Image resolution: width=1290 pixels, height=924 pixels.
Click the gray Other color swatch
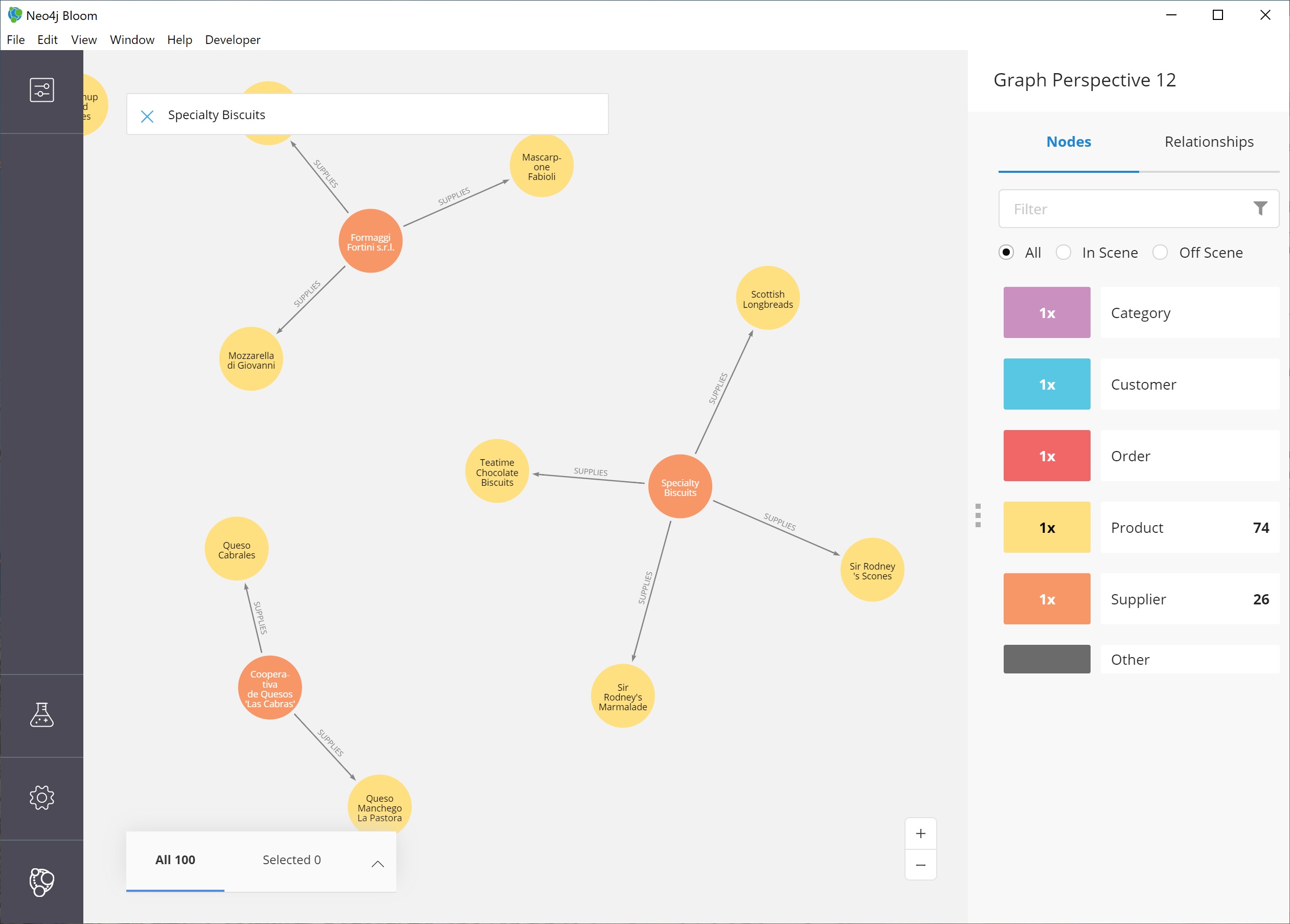point(1047,659)
